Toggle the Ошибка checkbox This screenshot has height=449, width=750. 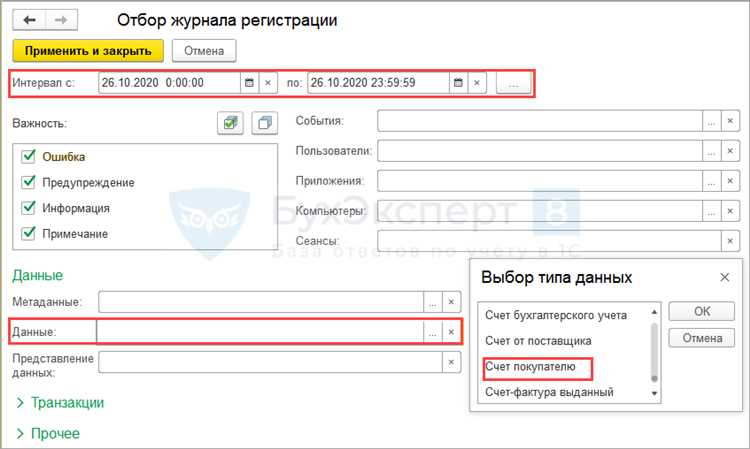29,156
